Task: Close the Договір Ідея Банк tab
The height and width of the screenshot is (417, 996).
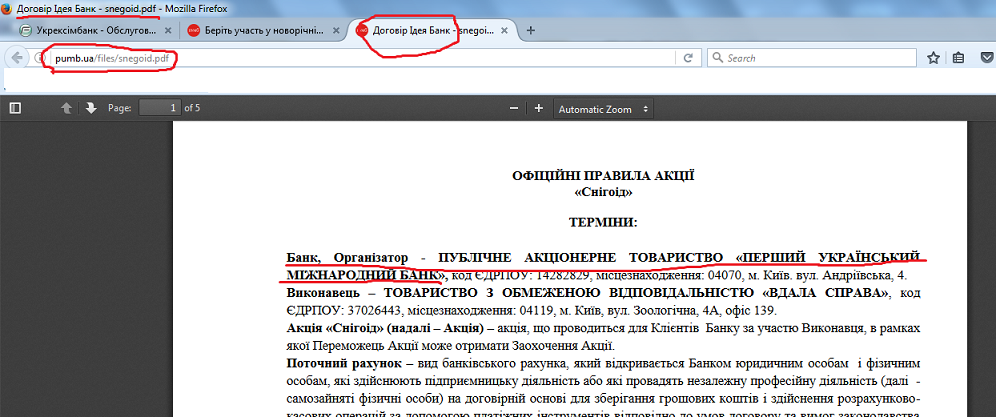Action: point(504,30)
